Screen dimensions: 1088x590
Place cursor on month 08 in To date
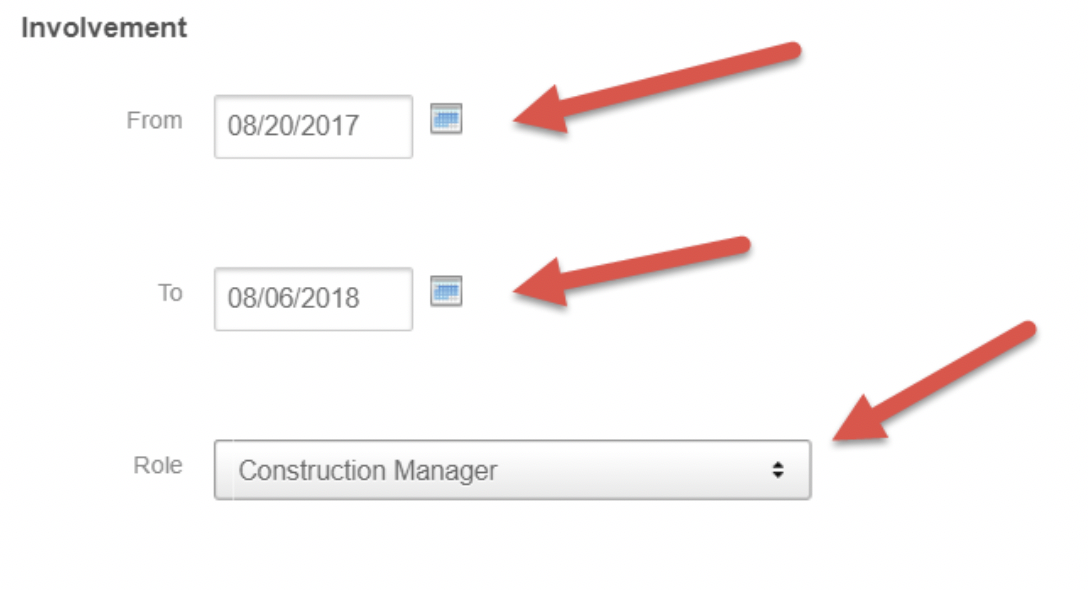pyautogui.click(x=240, y=299)
